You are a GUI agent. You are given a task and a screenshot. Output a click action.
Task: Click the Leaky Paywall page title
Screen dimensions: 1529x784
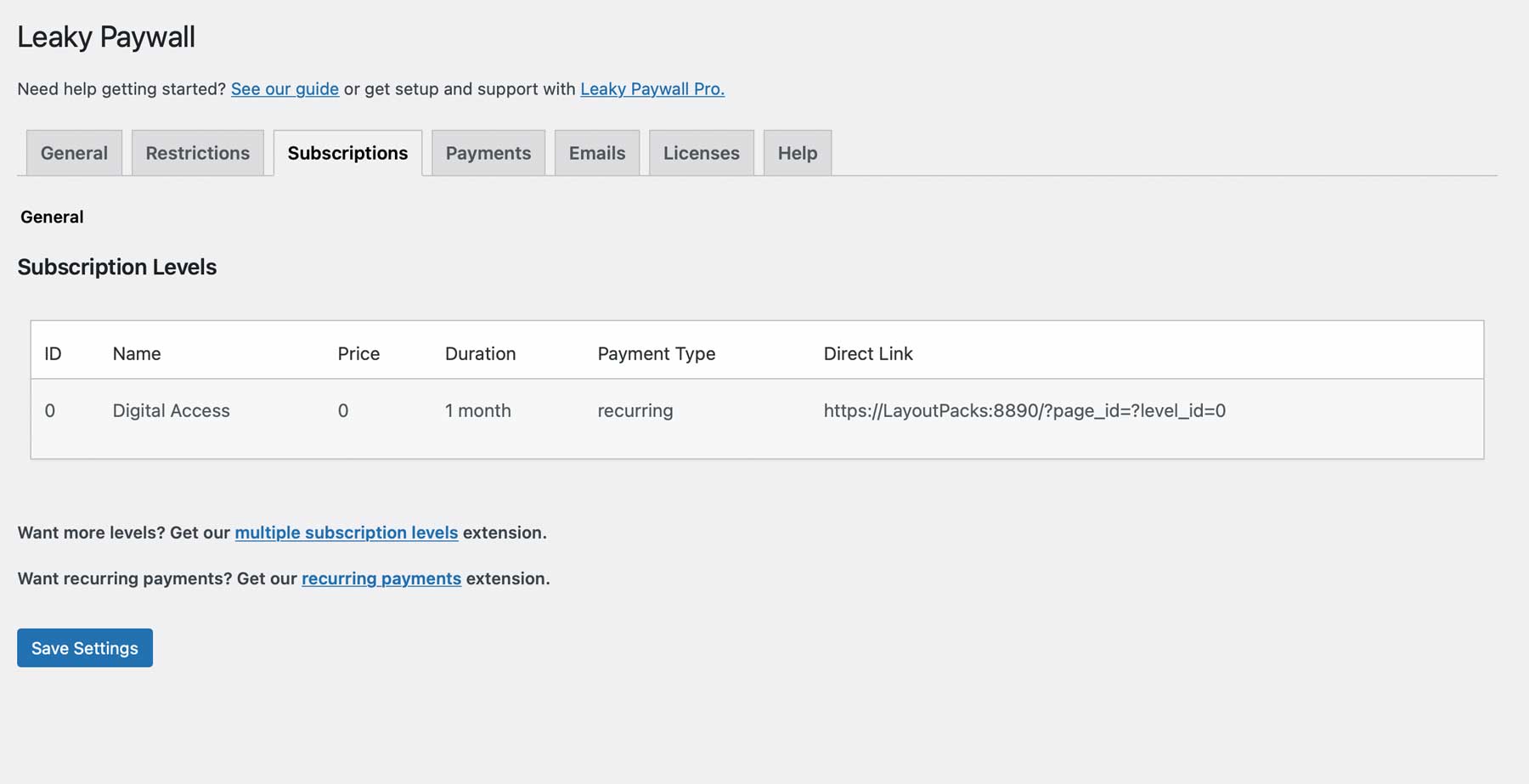pos(106,37)
